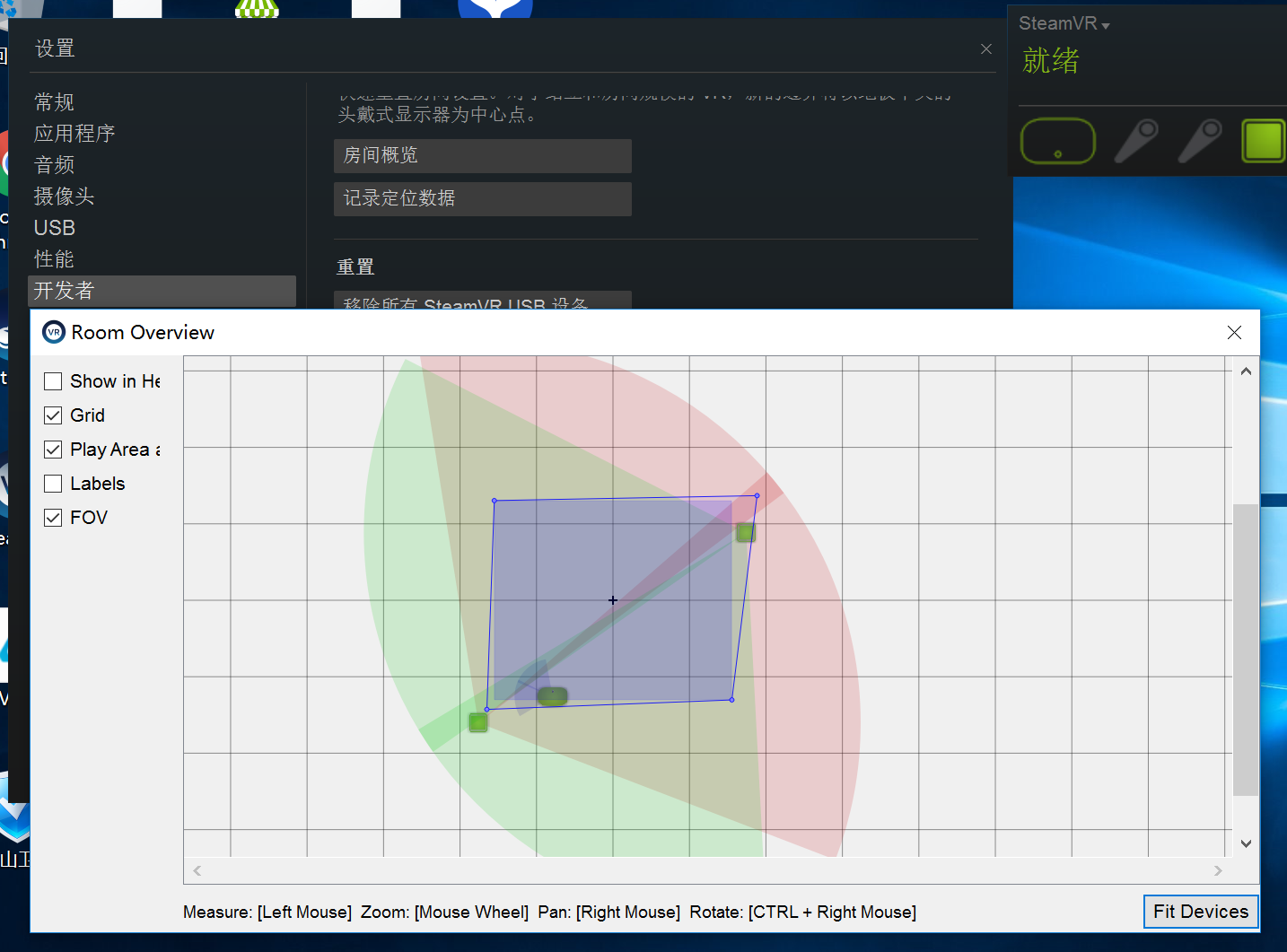Enable the Labels checkbox
Viewport: 1287px width, 952px height.
(53, 484)
